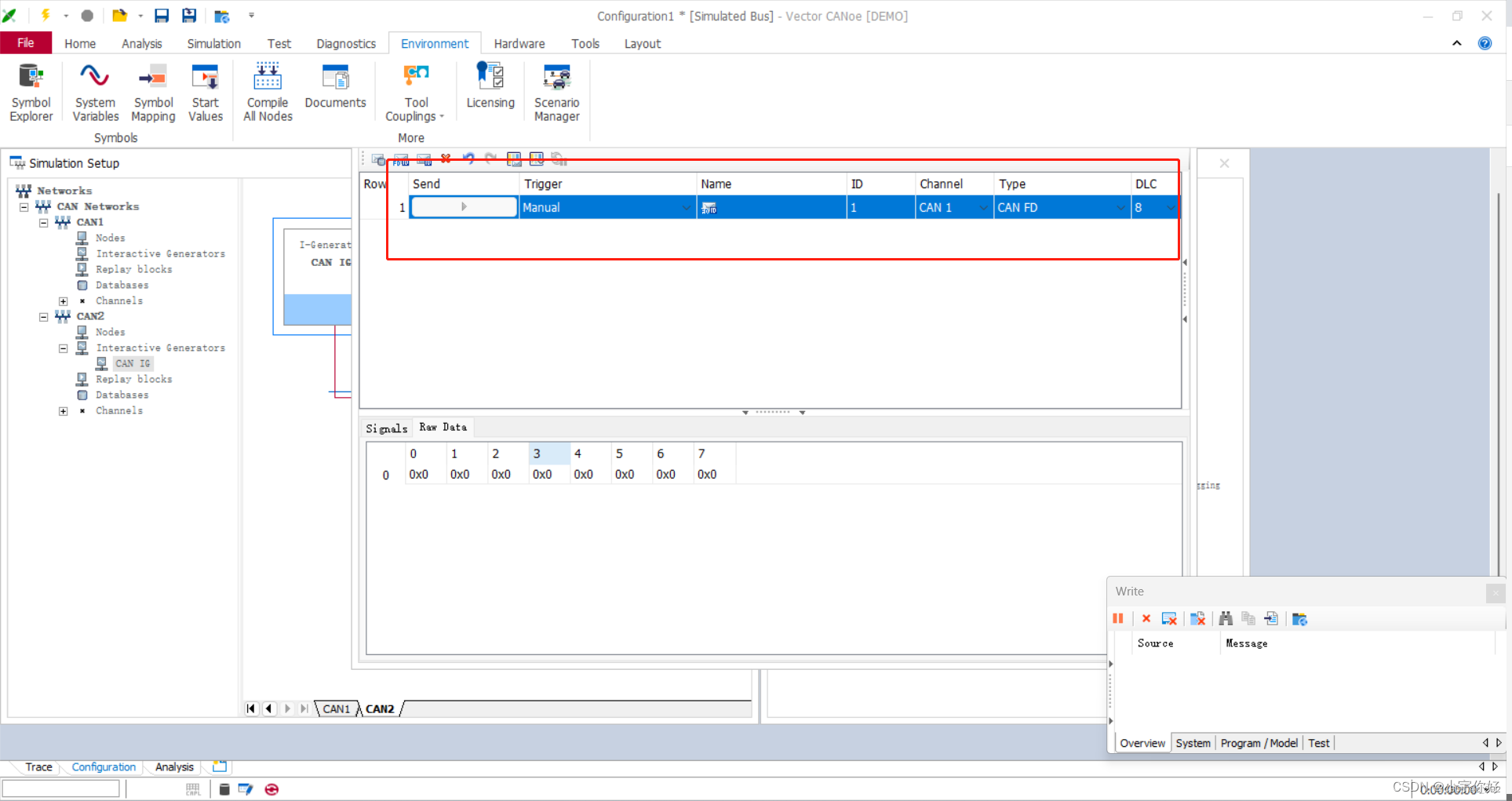Click the help question mark icon
Image resolution: width=1512 pixels, height=801 pixels.
(1485, 43)
